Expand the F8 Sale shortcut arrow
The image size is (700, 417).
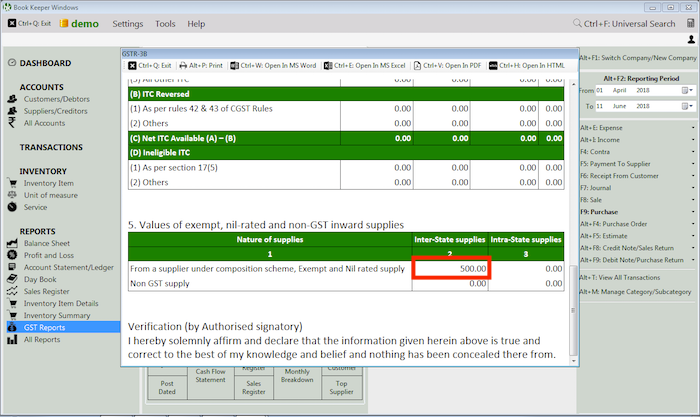click(x=693, y=200)
